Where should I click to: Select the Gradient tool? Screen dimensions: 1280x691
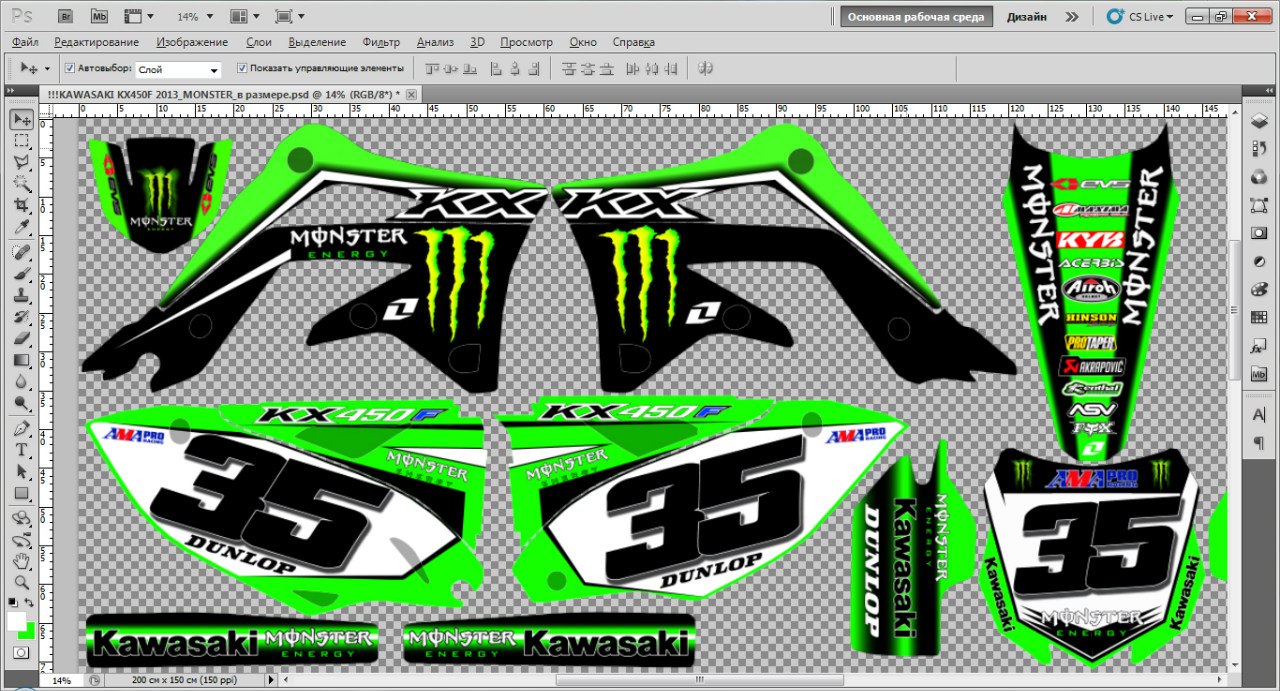pos(21,360)
